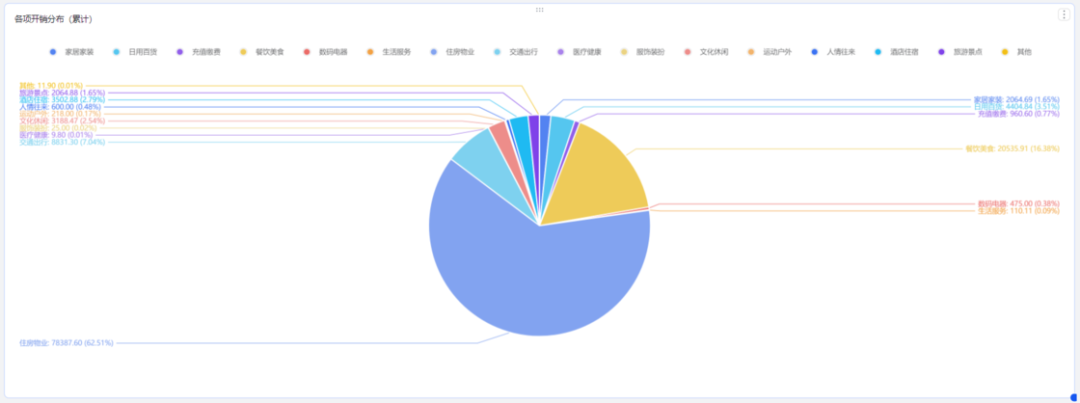Click data label 家居家装: 2064.69 (1.65%)
This screenshot has height=403, width=1080.
(1017, 100)
